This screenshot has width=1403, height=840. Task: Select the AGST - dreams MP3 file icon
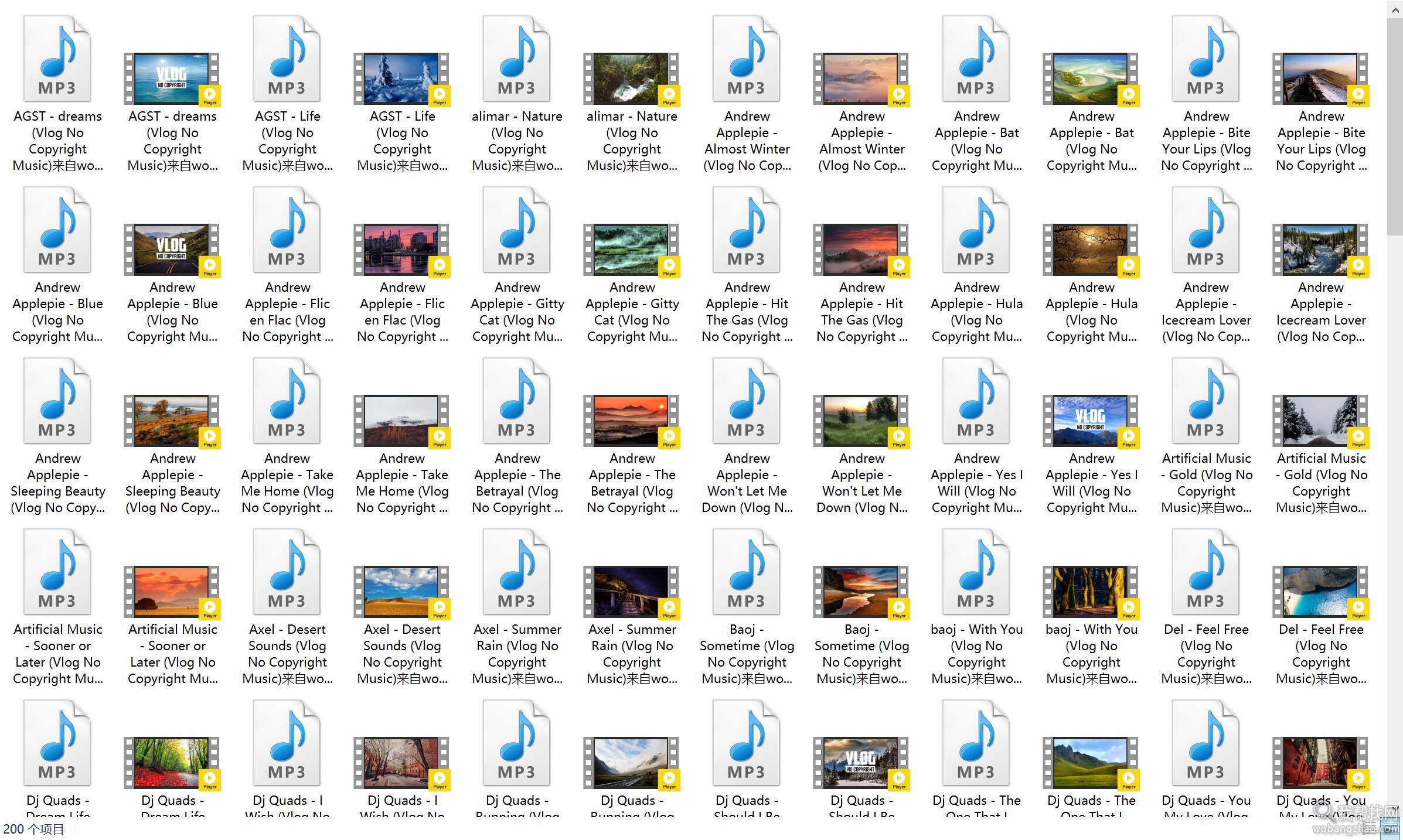click(x=57, y=59)
